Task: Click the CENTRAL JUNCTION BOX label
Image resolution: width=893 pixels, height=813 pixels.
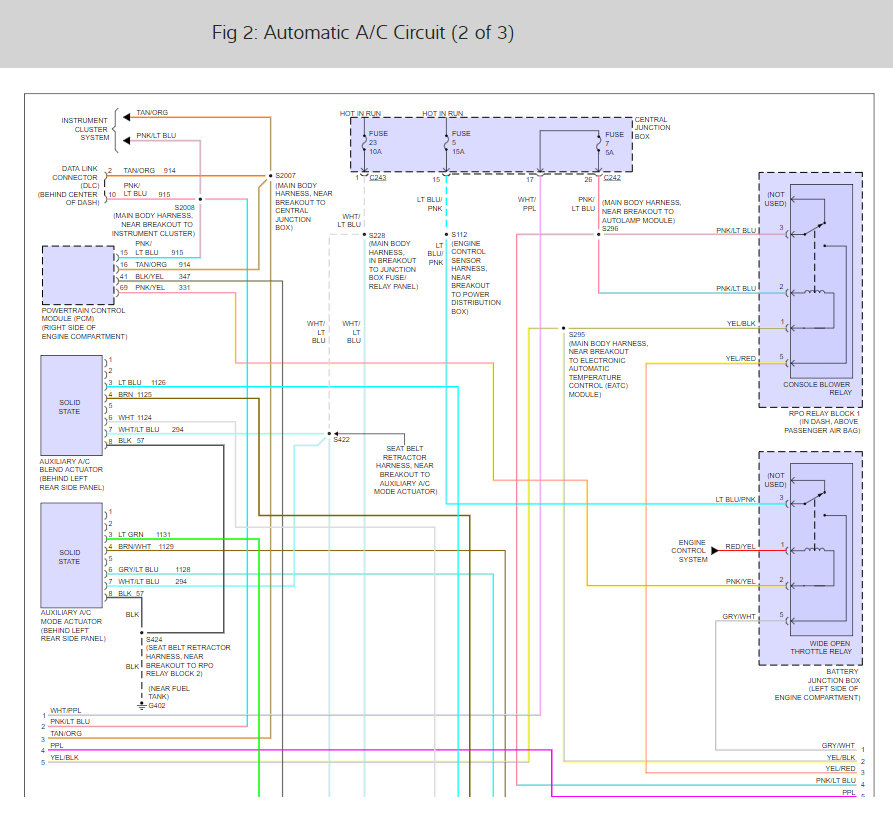Action: [652, 128]
